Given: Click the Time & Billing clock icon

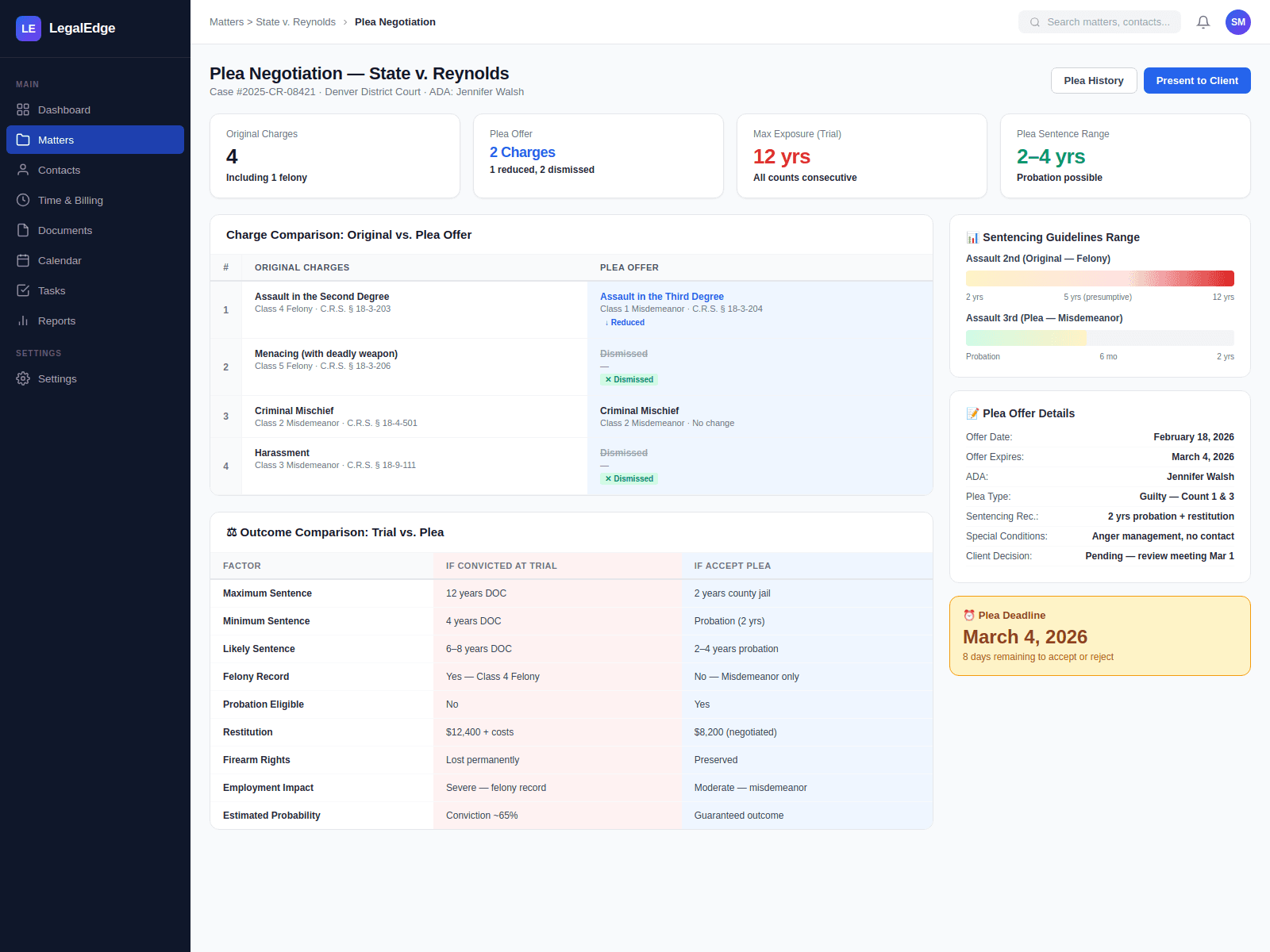Looking at the screenshot, I should pos(23,200).
